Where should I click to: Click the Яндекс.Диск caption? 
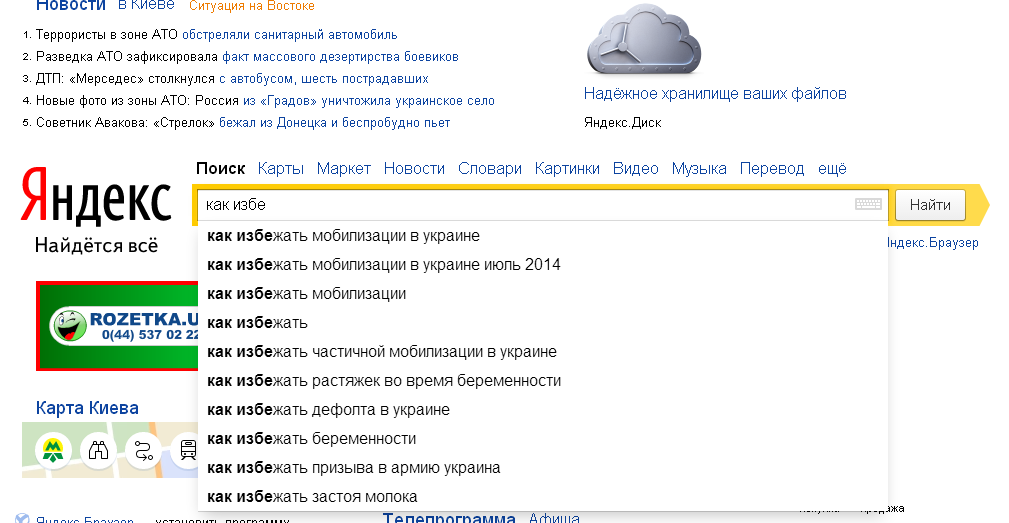(622, 122)
